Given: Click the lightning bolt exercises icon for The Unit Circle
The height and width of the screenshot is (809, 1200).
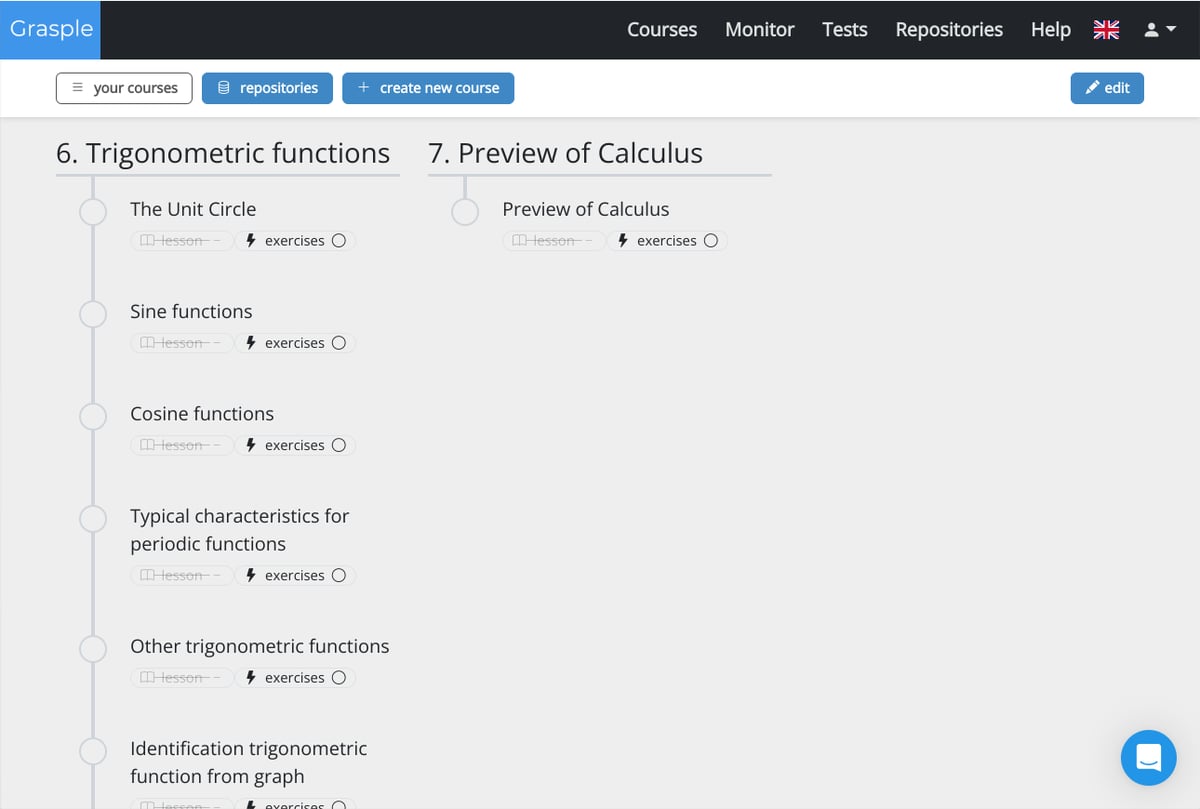Looking at the screenshot, I should coord(249,240).
